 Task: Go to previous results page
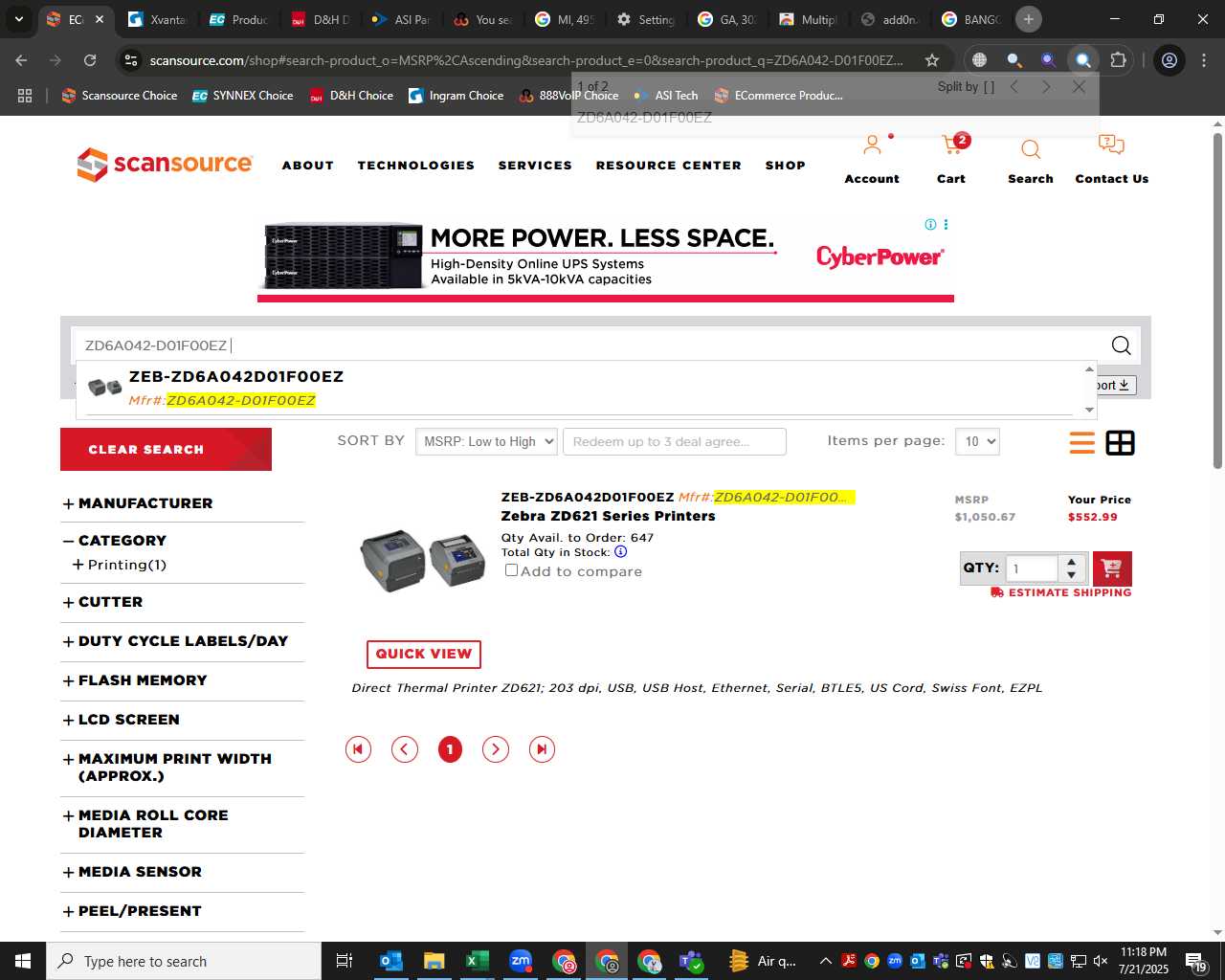click(405, 749)
